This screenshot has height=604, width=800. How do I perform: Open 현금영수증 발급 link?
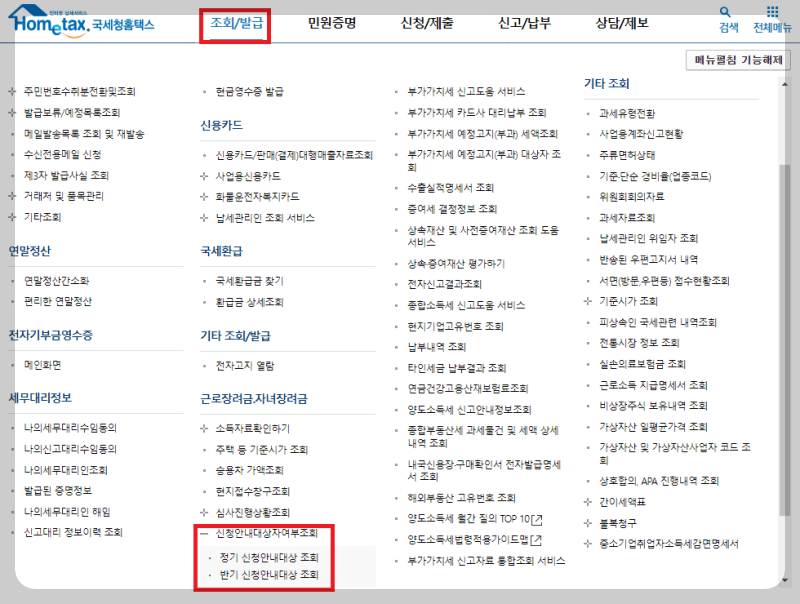coord(249,91)
